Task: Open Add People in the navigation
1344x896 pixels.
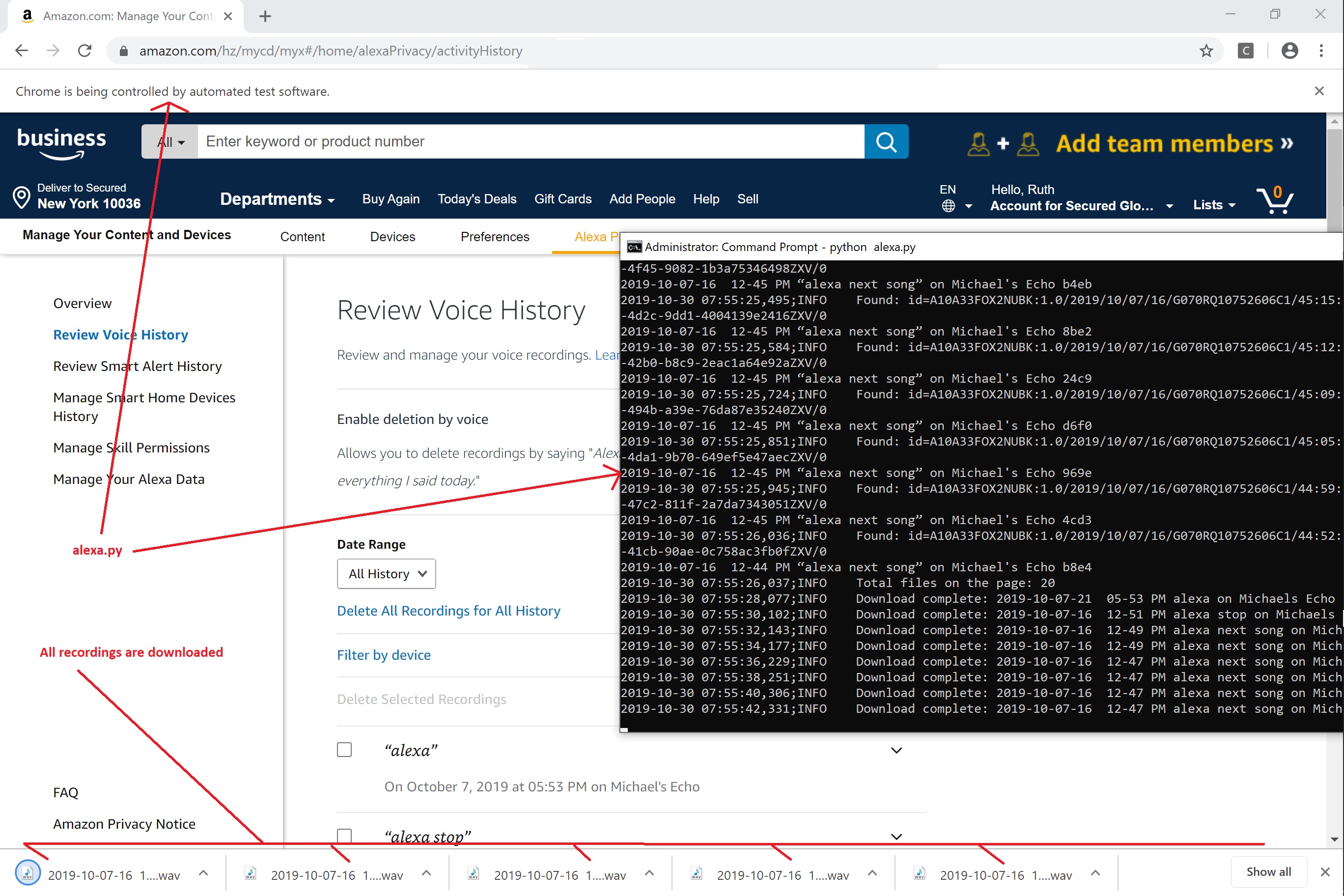Action: pos(643,199)
